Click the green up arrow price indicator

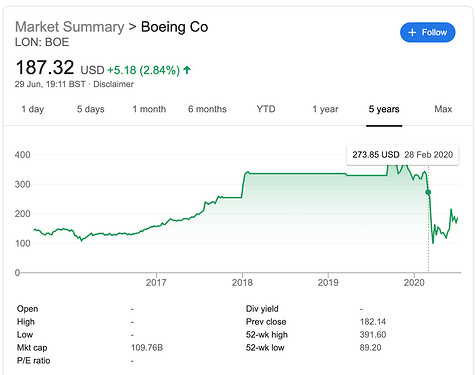[187, 70]
